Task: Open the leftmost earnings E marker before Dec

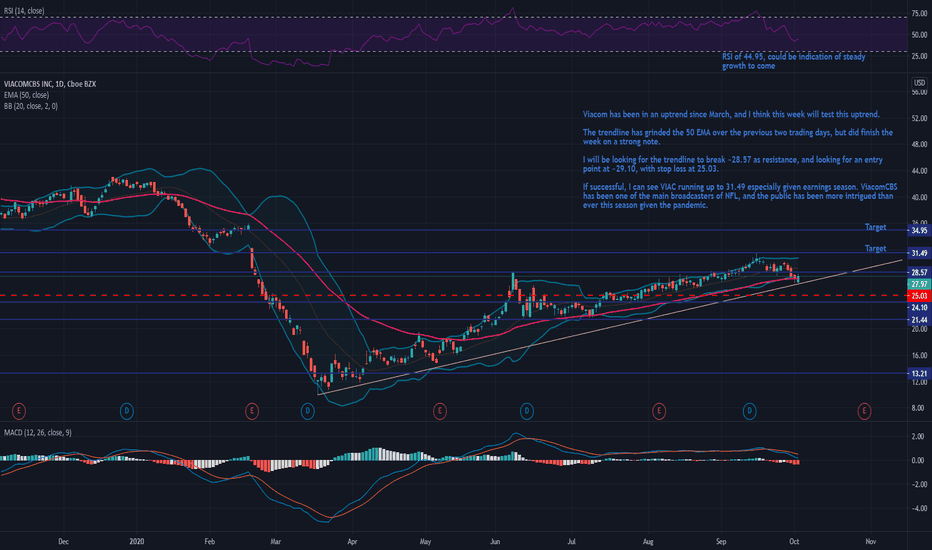Action: pos(19,411)
